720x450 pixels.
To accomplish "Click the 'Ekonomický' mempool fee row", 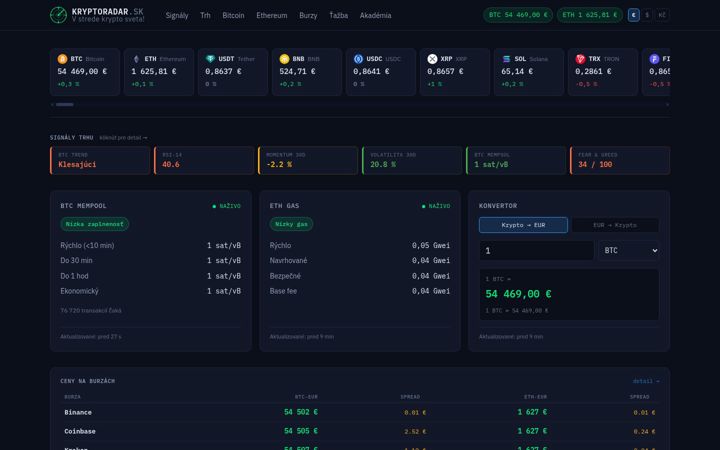I will click(x=151, y=291).
